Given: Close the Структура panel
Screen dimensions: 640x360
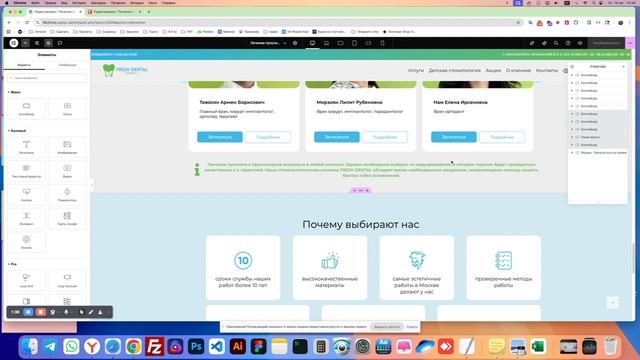Looking at the screenshot, I should (623, 66).
